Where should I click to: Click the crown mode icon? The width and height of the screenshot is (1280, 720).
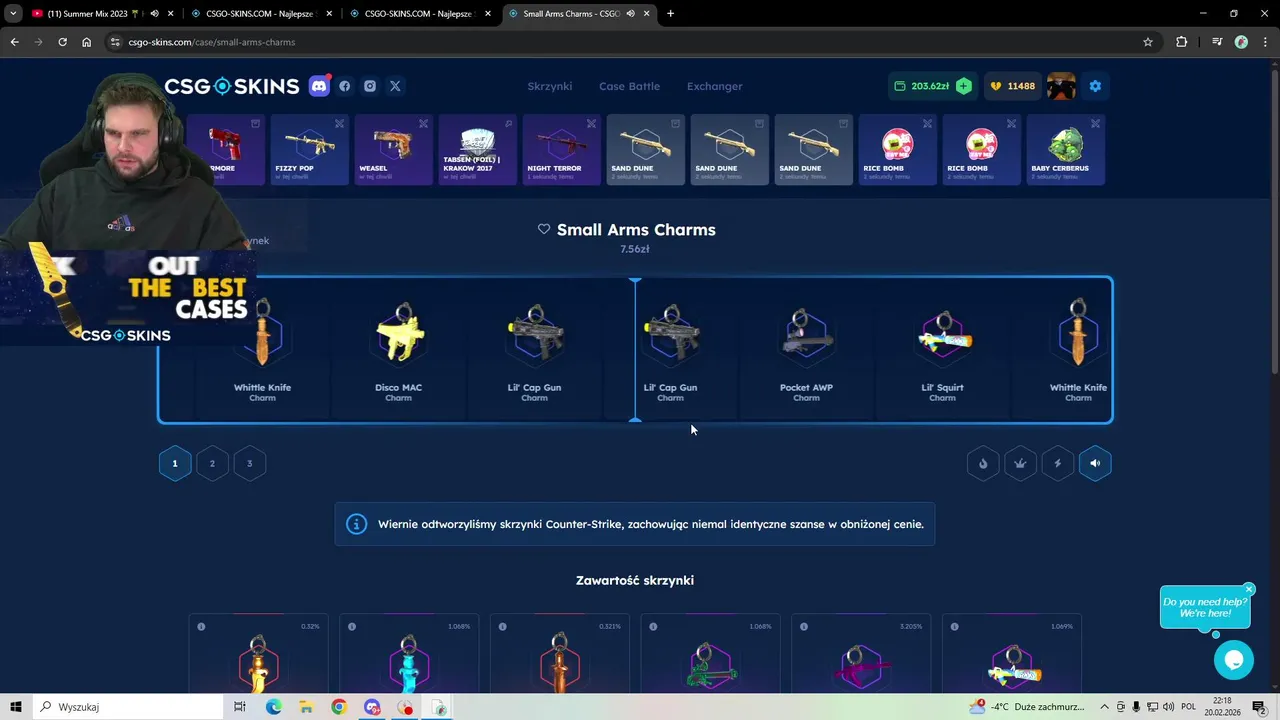click(x=1020, y=463)
